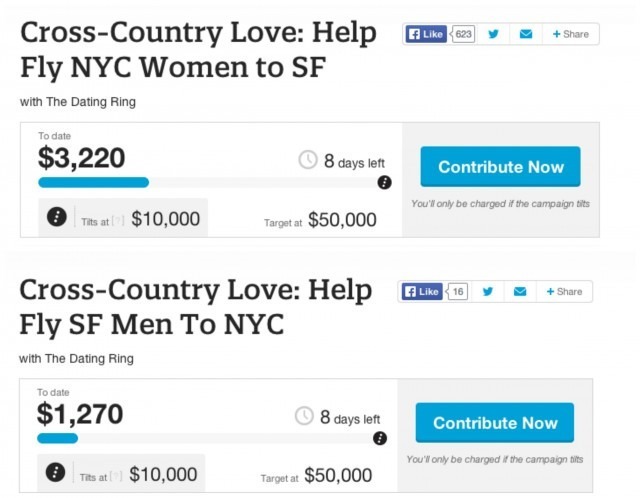The height and width of the screenshot is (498, 640).
Task: Click target marker at end of $1,270 progress bar
Action: point(380,438)
